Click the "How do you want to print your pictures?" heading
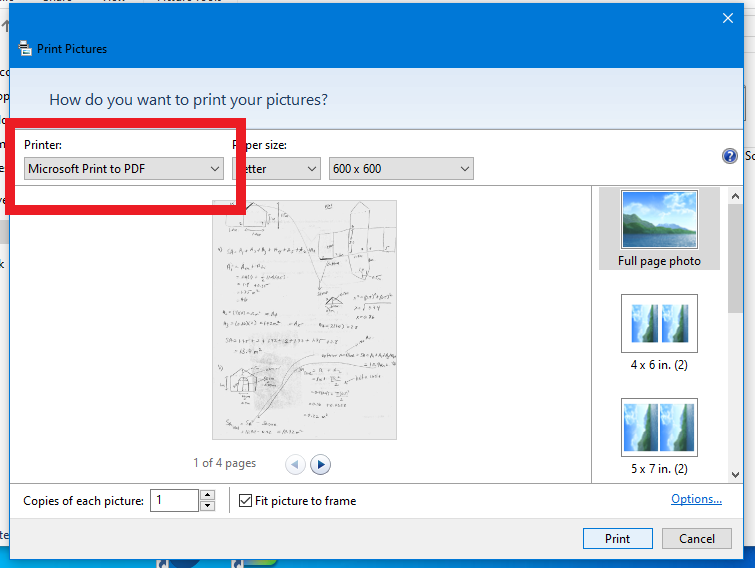This screenshot has height=568, width=755. [188, 100]
